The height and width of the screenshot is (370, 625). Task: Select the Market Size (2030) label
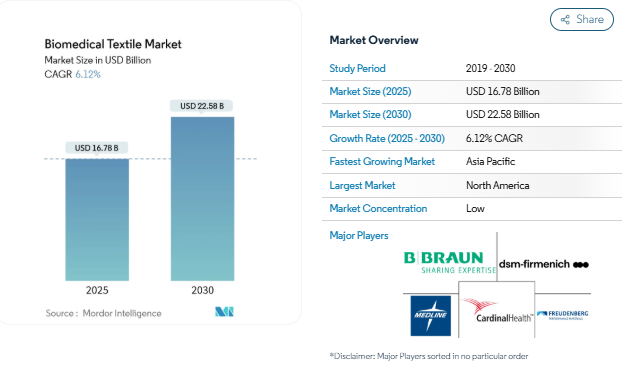point(370,114)
